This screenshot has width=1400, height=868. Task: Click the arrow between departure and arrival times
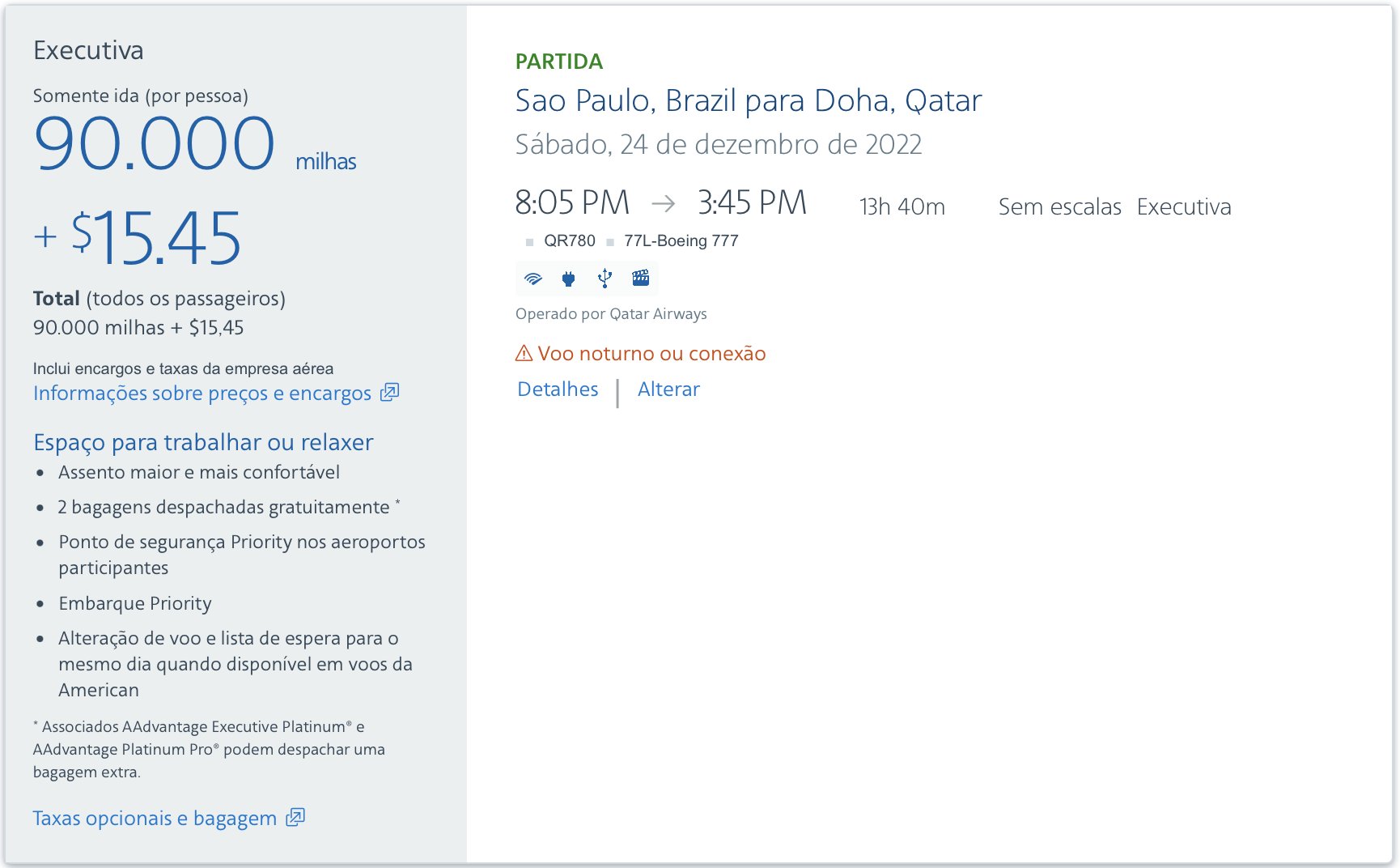point(664,203)
